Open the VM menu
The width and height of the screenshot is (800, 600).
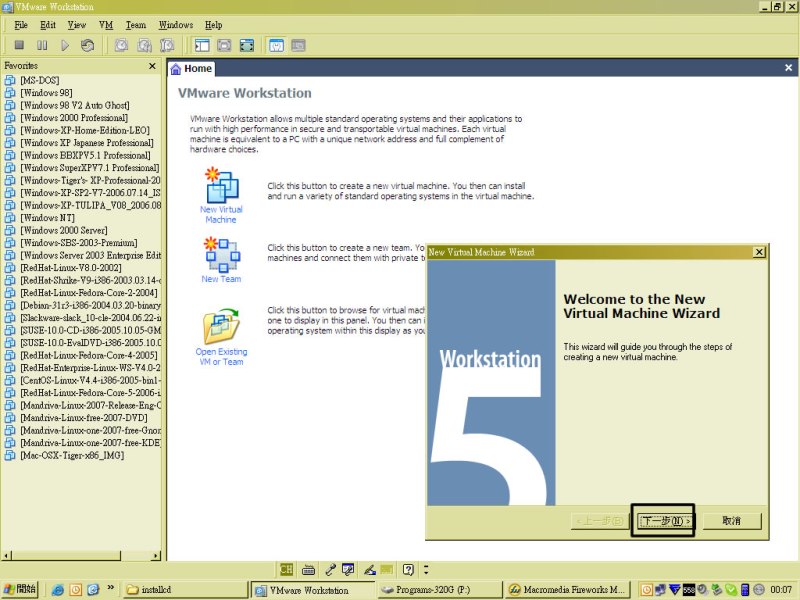(106, 25)
